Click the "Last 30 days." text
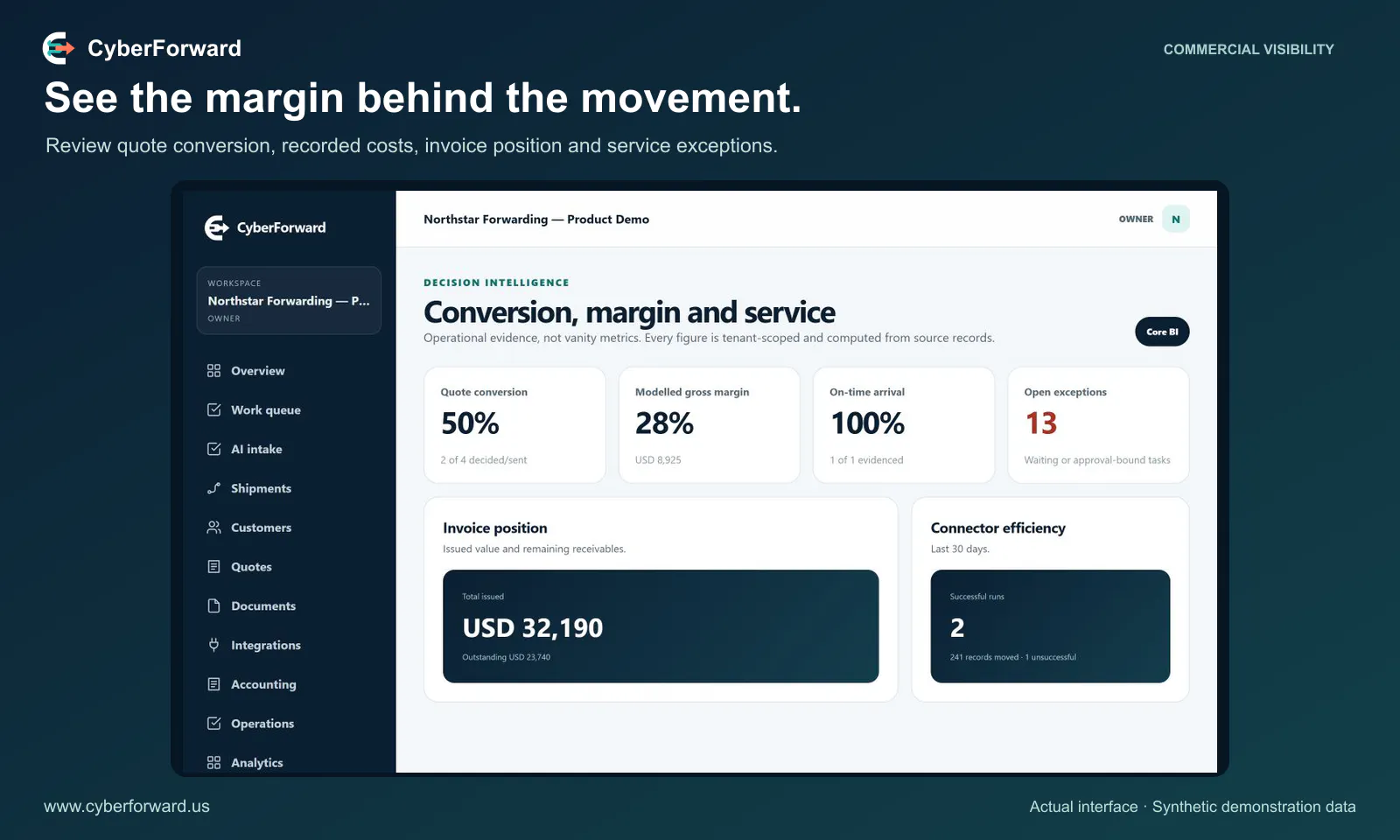The image size is (1400, 840). pyautogui.click(x=960, y=549)
